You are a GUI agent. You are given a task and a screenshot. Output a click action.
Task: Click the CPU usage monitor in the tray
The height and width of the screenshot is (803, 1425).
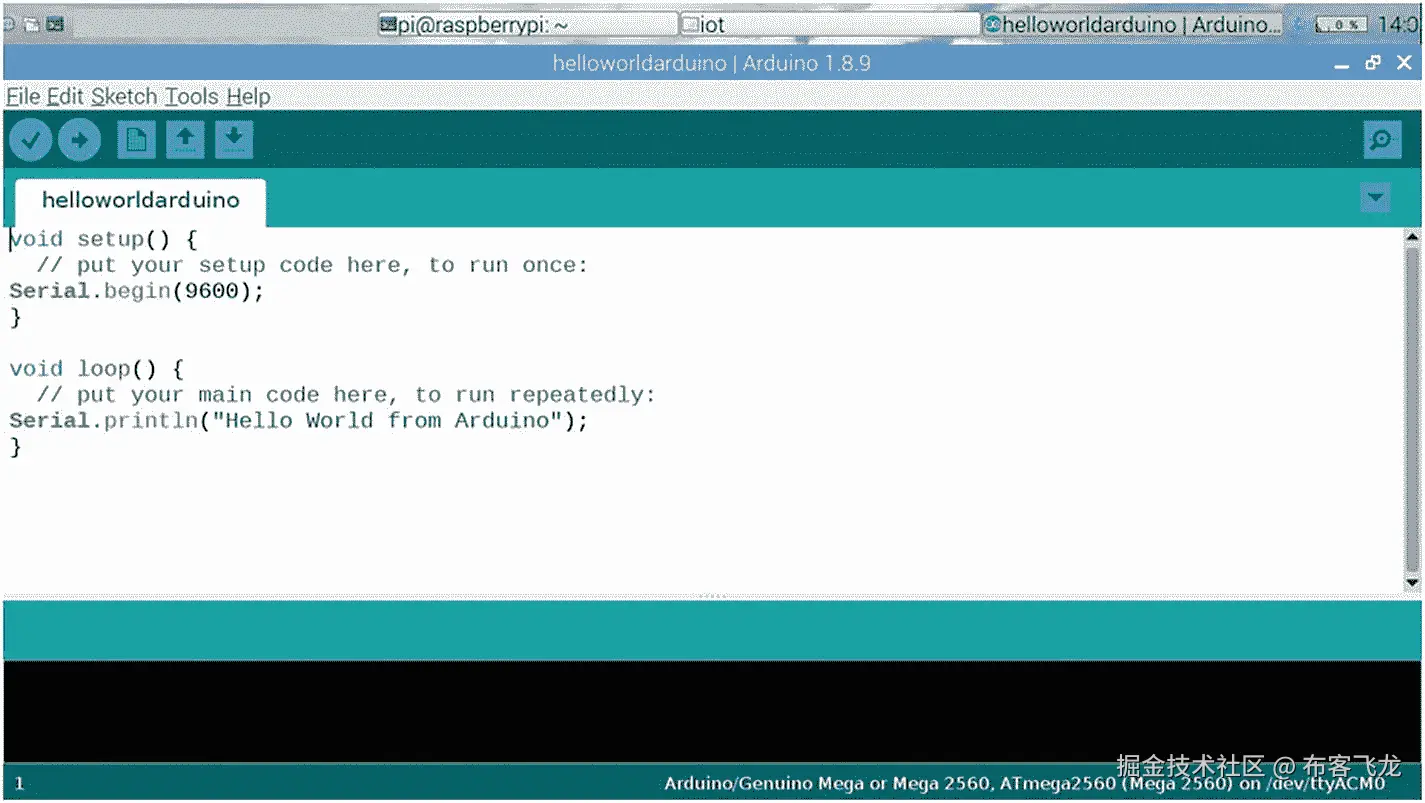[1339, 25]
